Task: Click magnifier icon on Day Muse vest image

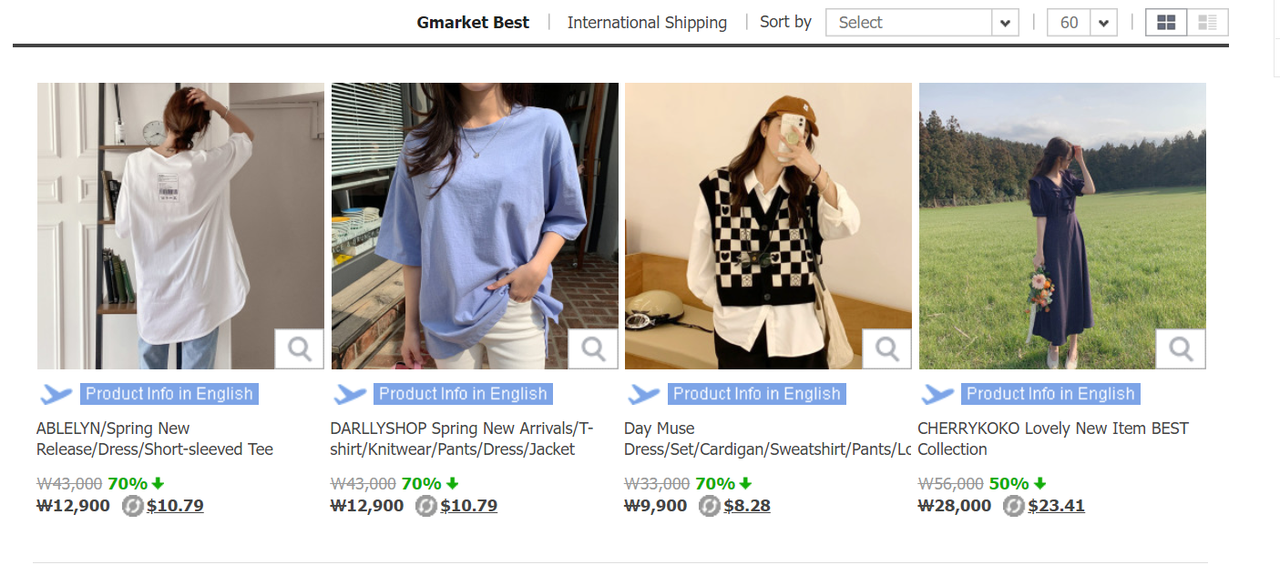Action: pos(887,349)
